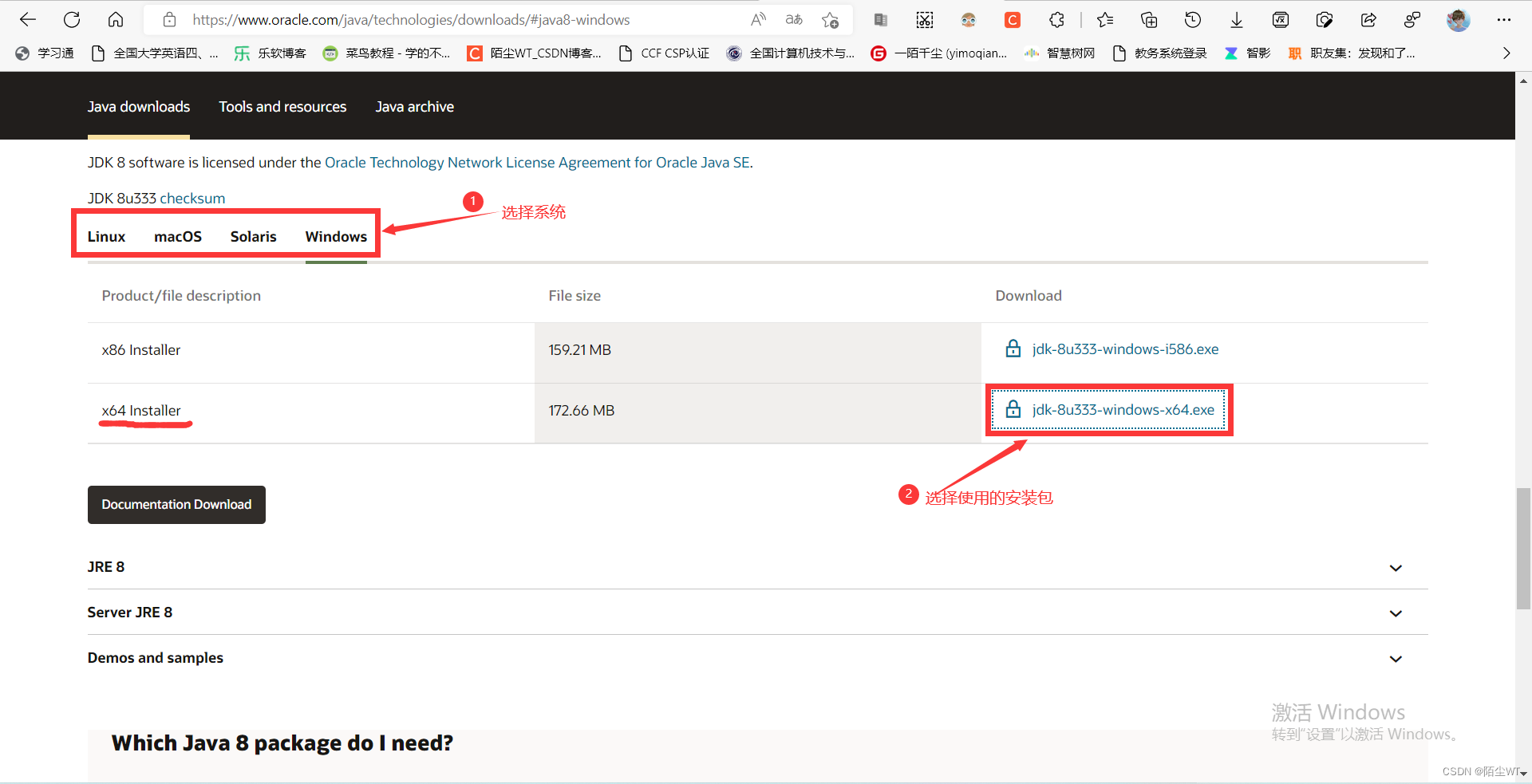The height and width of the screenshot is (784, 1532).
Task: Open the 智影 bookmark
Action: pyautogui.click(x=1247, y=53)
